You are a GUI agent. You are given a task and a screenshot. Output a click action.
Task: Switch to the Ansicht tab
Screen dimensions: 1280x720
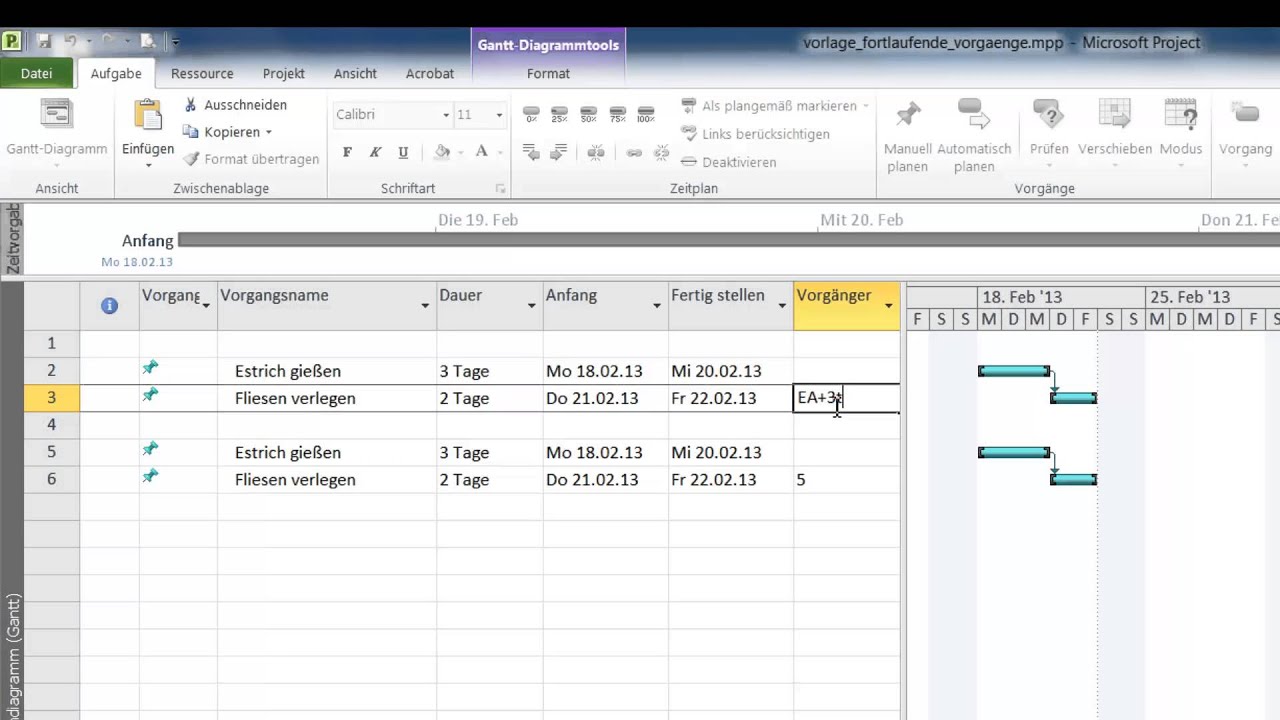click(x=356, y=73)
